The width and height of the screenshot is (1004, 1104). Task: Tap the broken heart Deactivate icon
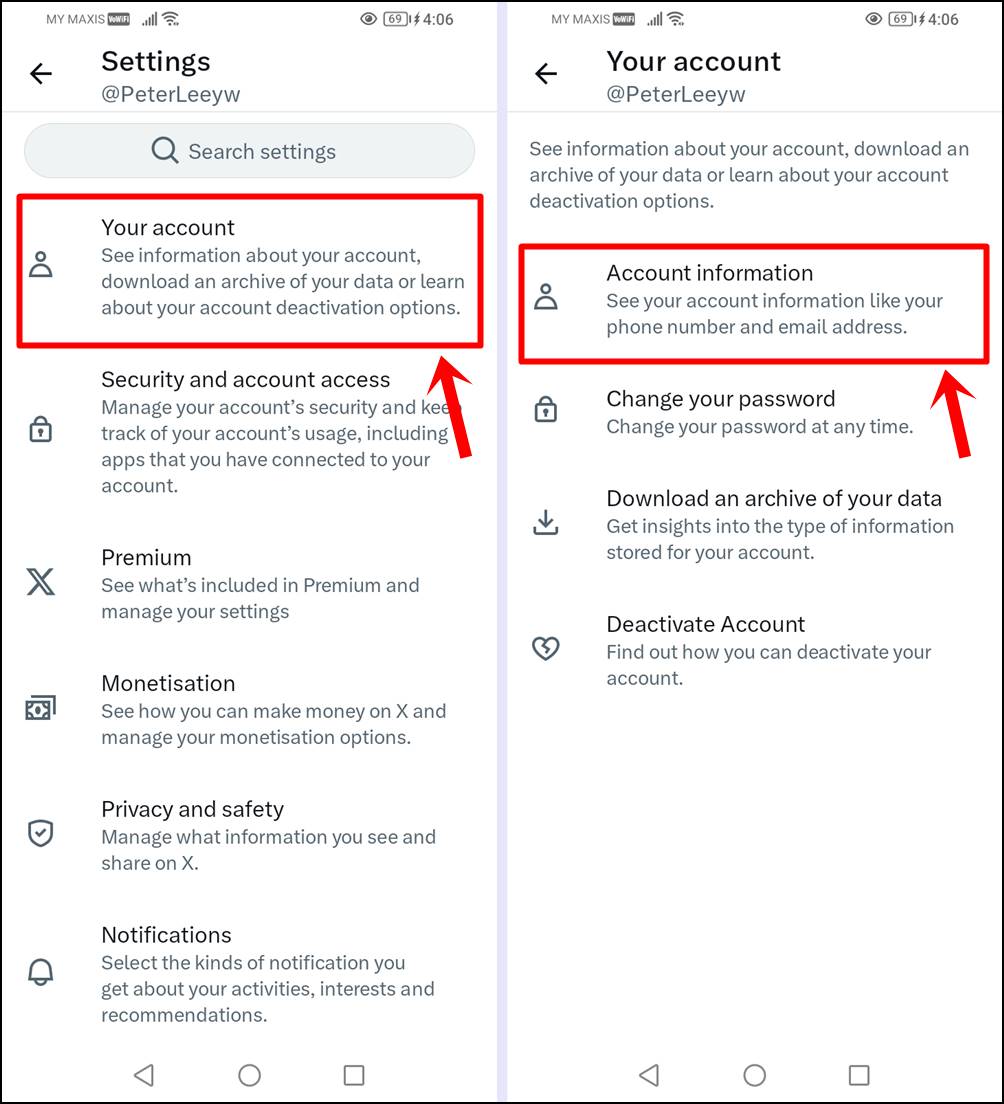click(546, 649)
